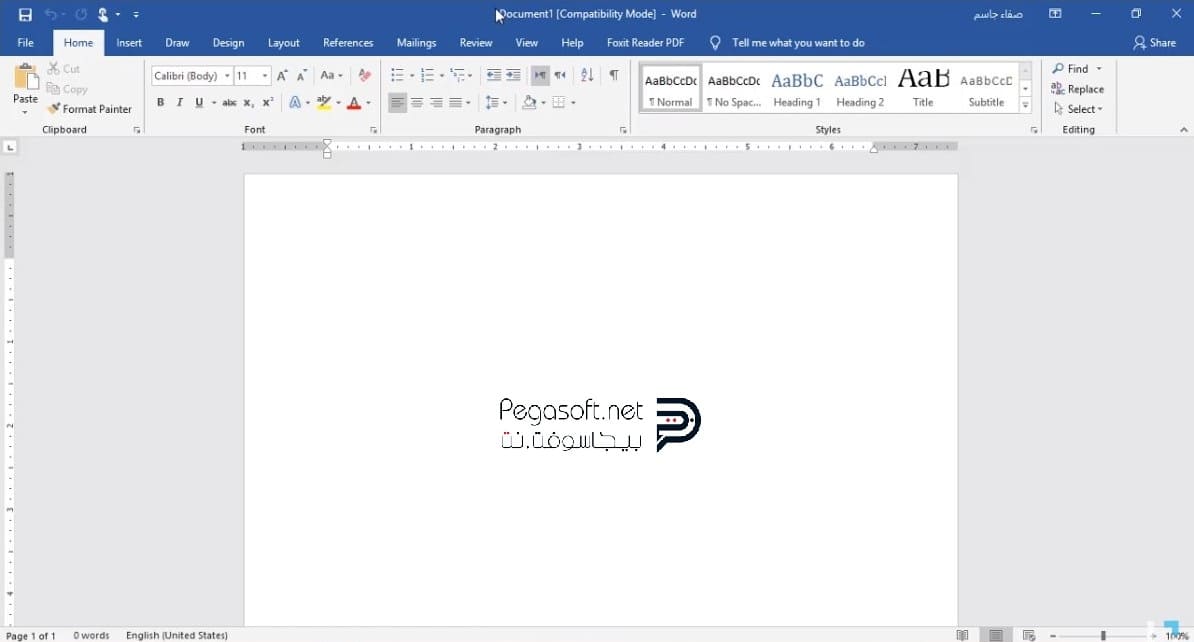This screenshot has height=642, width=1194.
Task: Decrease the font size
Action: 302,75
